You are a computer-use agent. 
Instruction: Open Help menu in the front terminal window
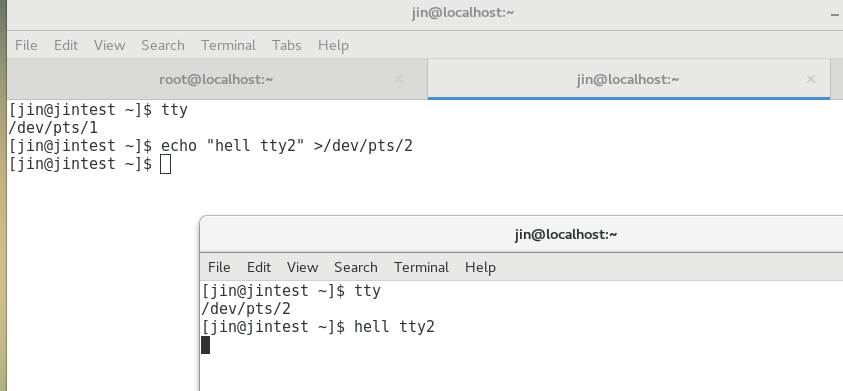pyautogui.click(x=480, y=267)
